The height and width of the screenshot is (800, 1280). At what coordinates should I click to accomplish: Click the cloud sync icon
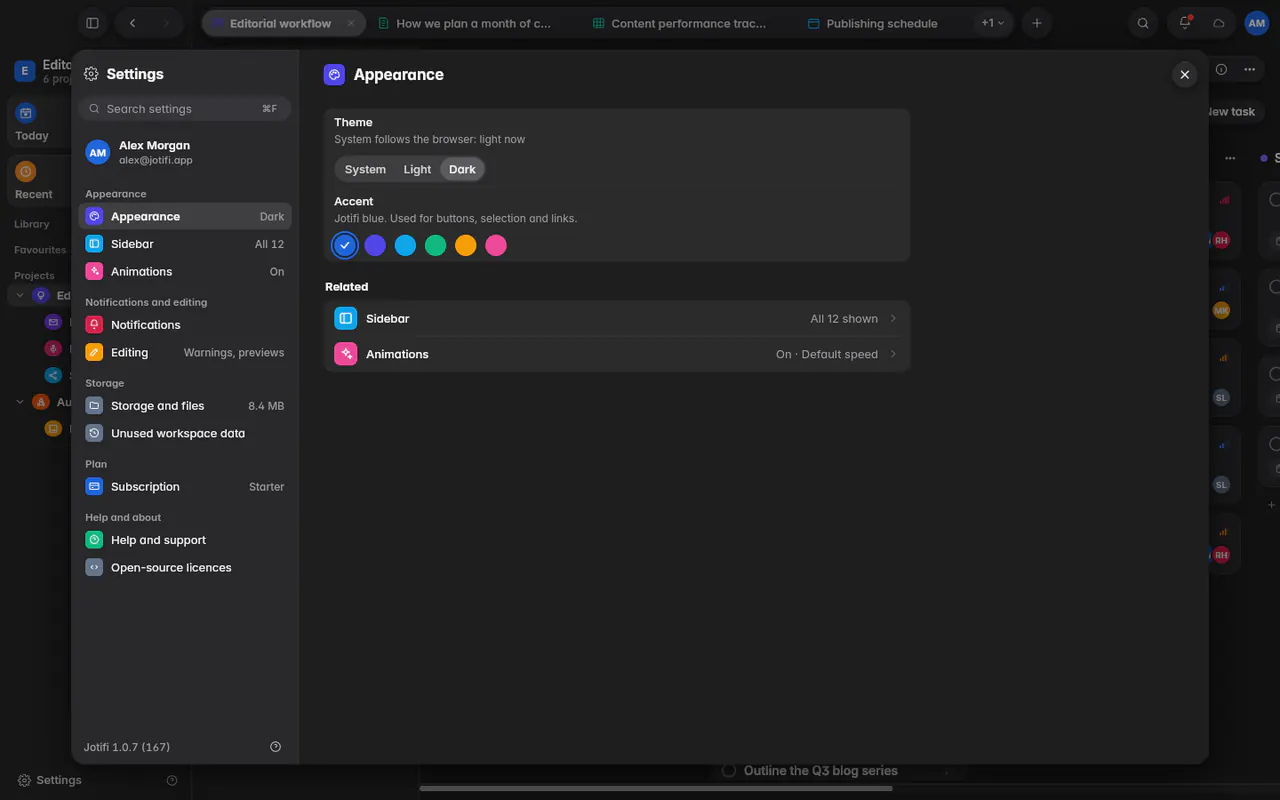1219,23
